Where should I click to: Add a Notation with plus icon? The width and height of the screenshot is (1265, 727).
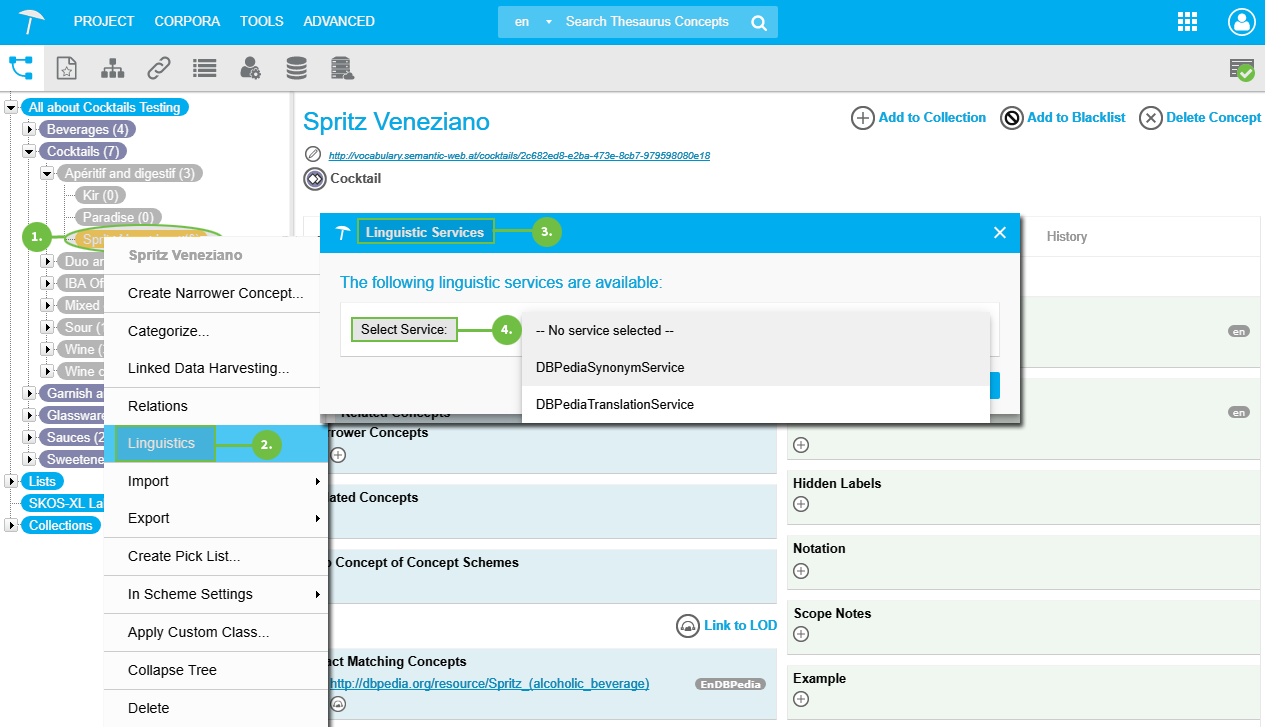coord(801,570)
